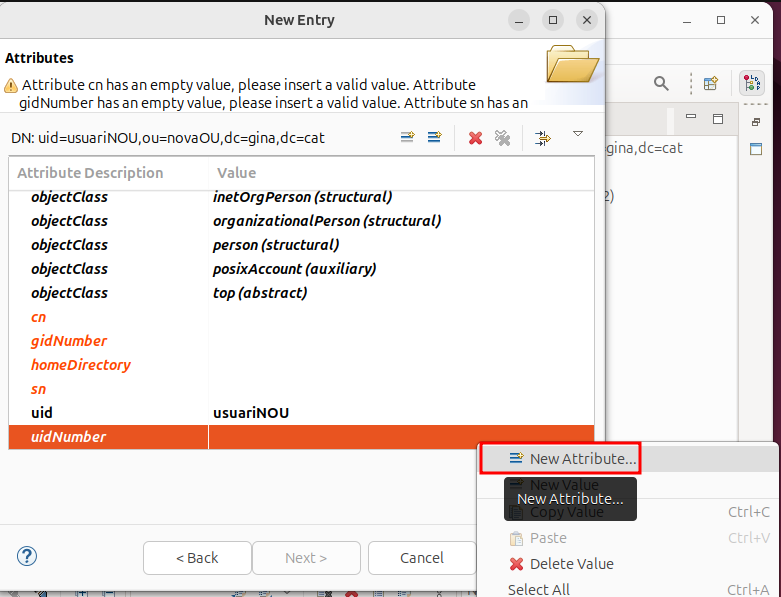Click the New Value toolbar icon
The width and height of the screenshot is (781, 597).
pos(434,137)
